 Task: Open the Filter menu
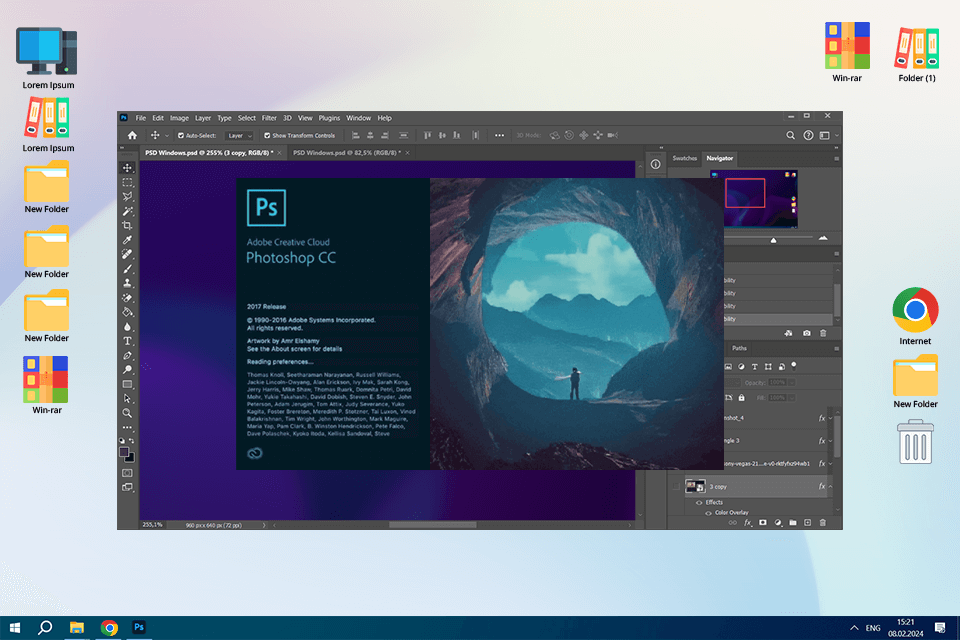[x=269, y=118]
